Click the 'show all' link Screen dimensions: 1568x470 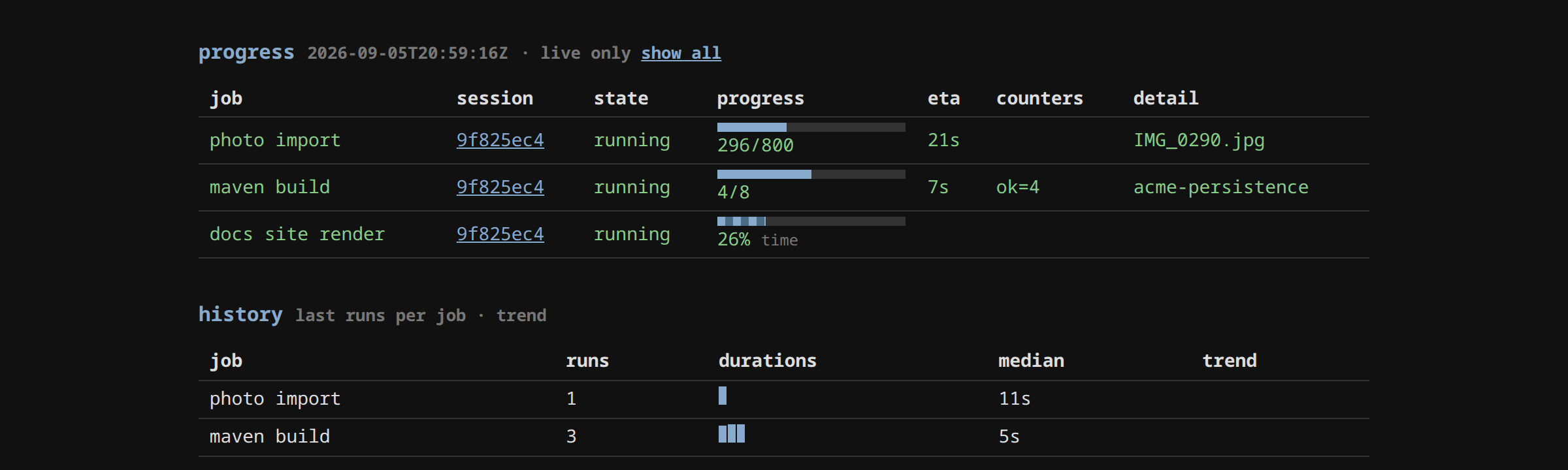click(681, 53)
